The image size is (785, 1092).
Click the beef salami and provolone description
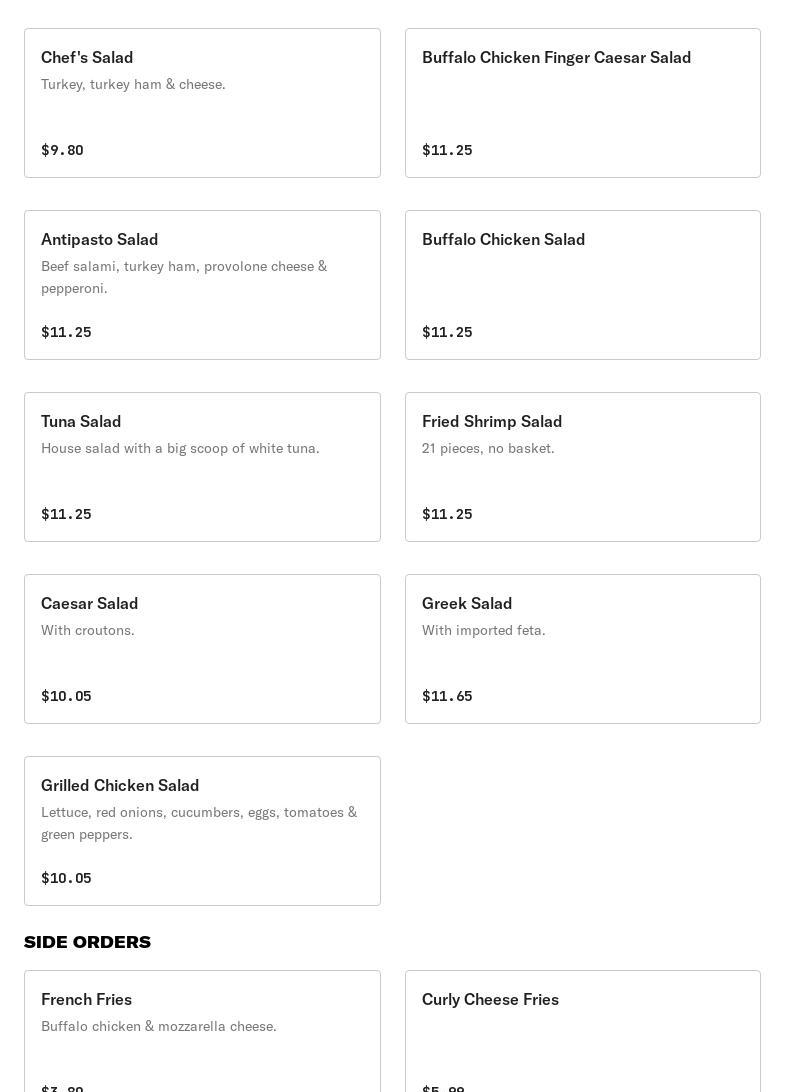click(184, 277)
